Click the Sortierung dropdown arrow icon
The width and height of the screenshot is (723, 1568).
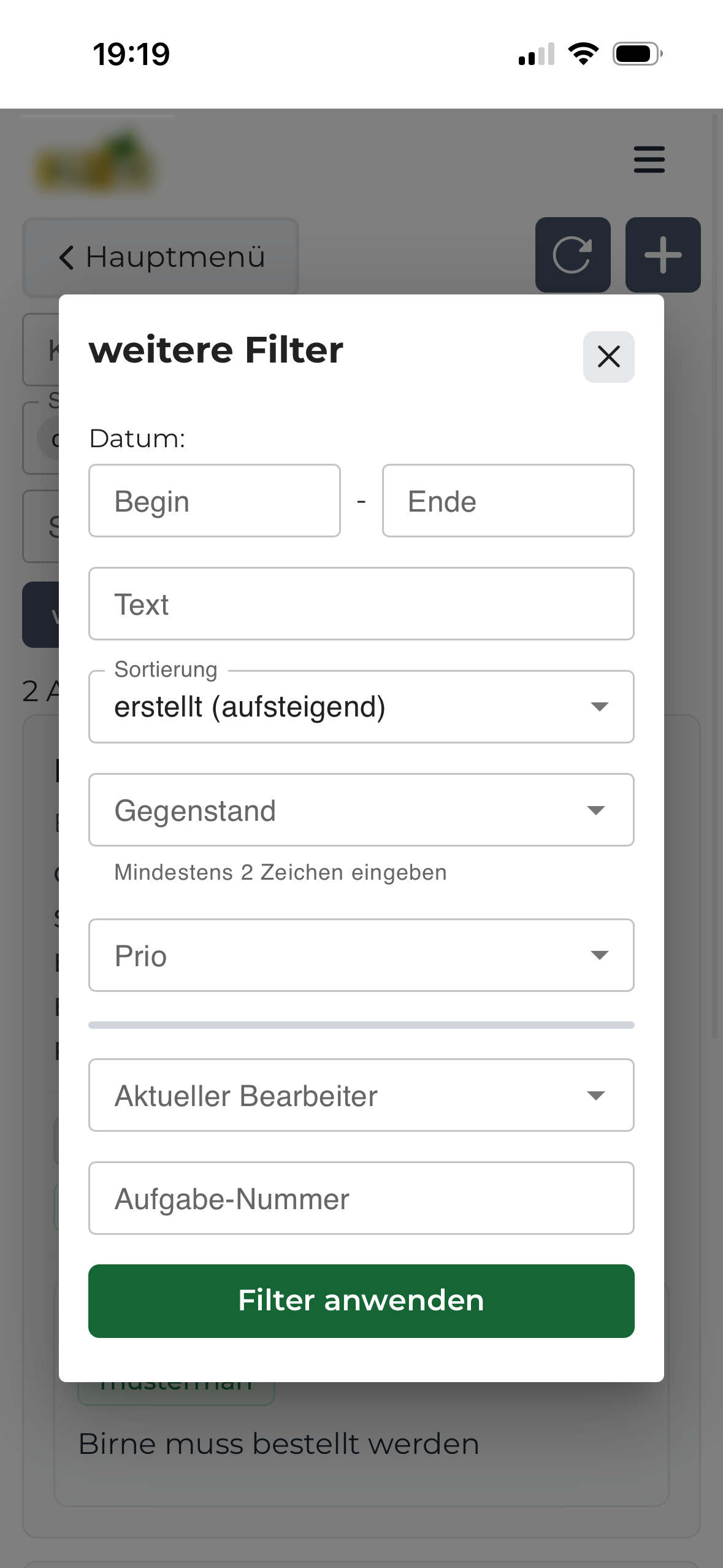pos(600,707)
